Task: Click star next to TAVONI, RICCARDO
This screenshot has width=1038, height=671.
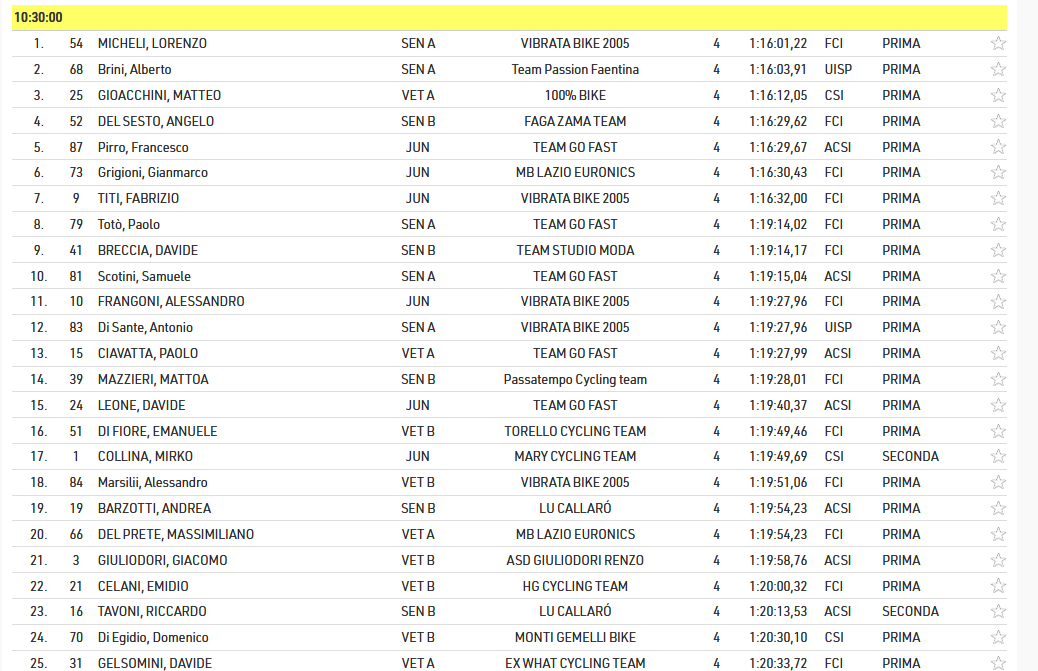Action: pos(998,612)
